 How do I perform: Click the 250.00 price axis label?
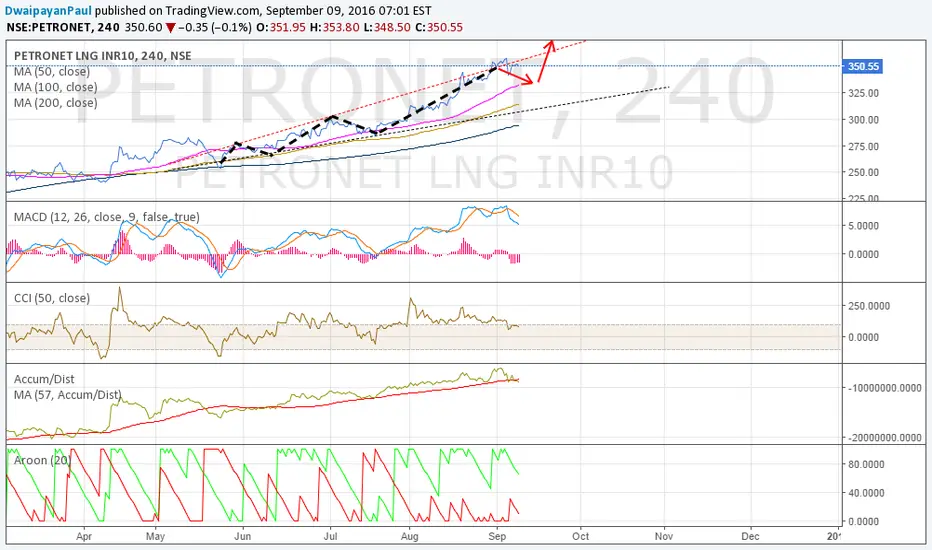pyautogui.click(x=864, y=172)
